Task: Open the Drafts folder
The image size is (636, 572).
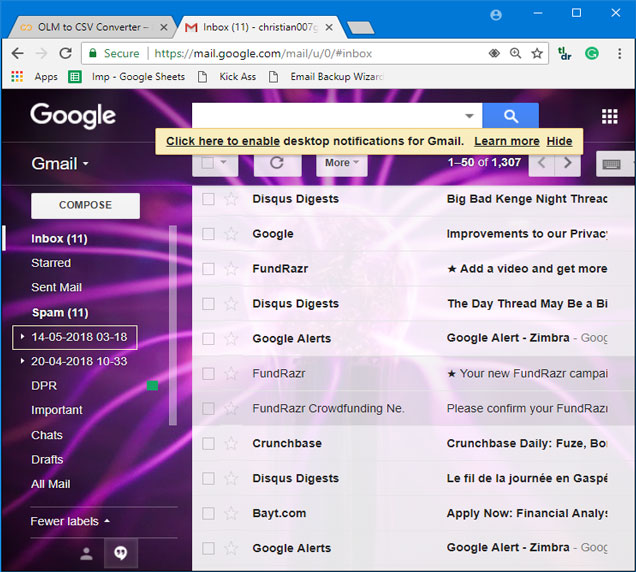Action: 47,460
